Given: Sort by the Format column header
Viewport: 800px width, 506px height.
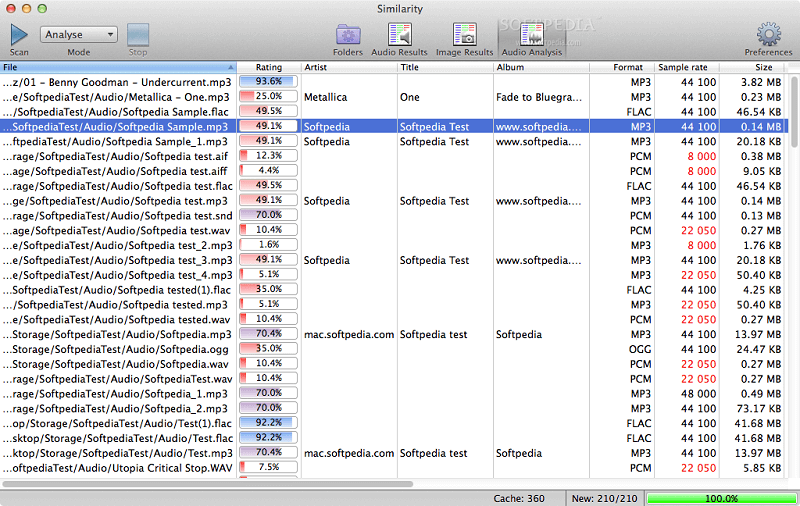Looking at the screenshot, I should (622, 67).
